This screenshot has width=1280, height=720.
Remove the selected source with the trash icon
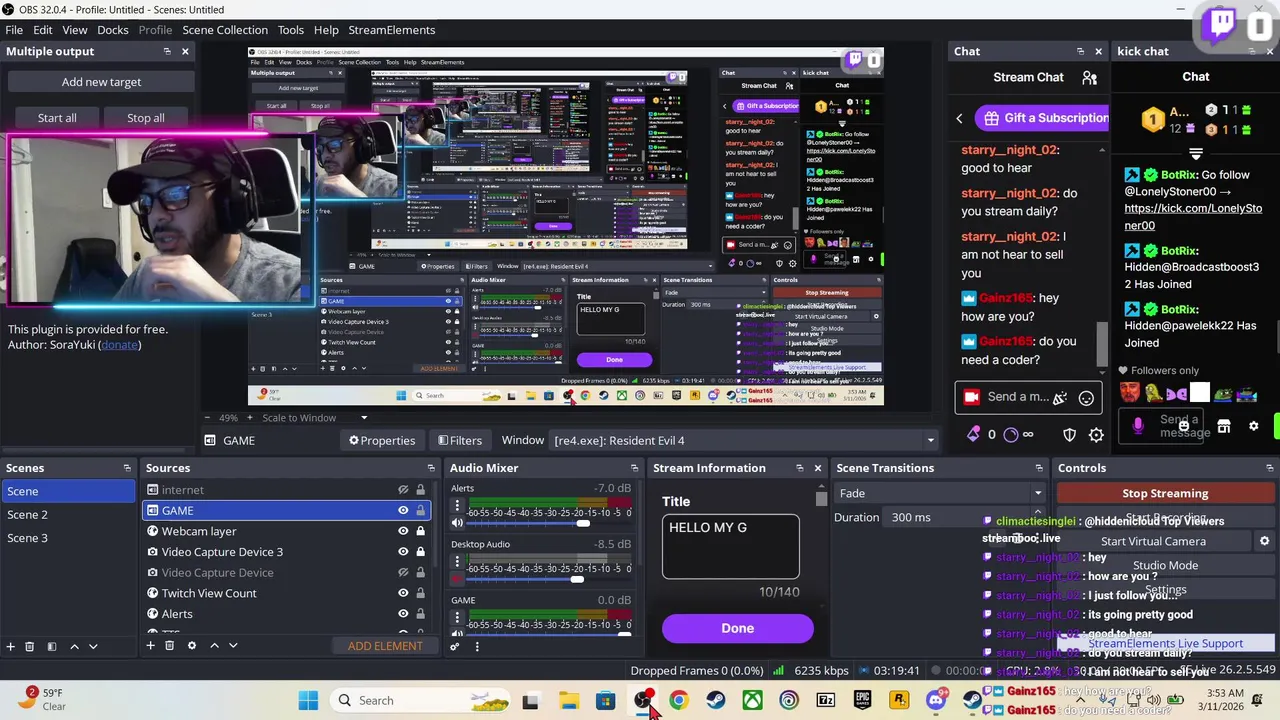pyautogui.click(x=169, y=646)
